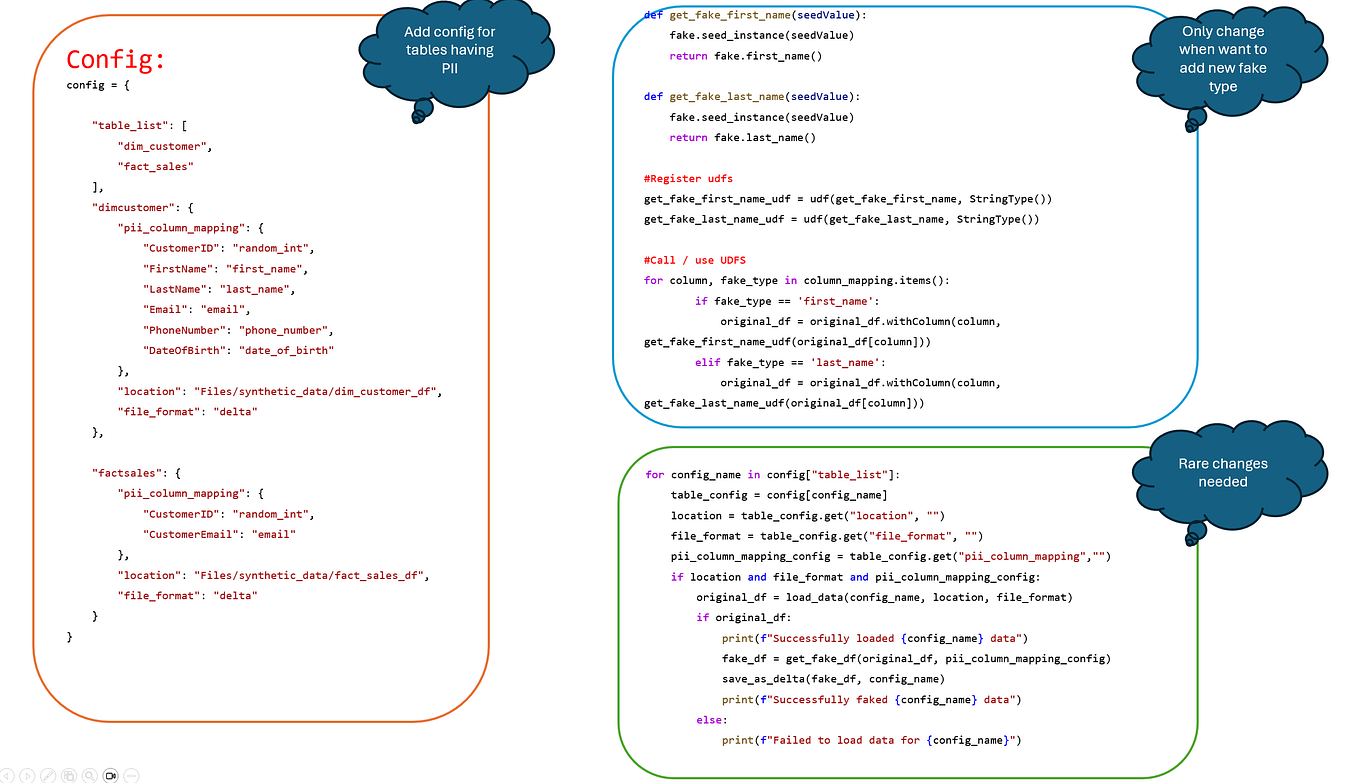Activate the magnifier zoom tool
1358x783 pixels.
tap(89, 775)
